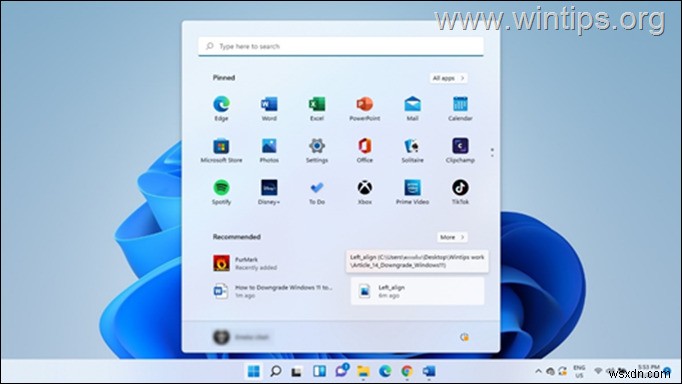Show hidden system tray icons
The image size is (682, 384).
point(538,371)
